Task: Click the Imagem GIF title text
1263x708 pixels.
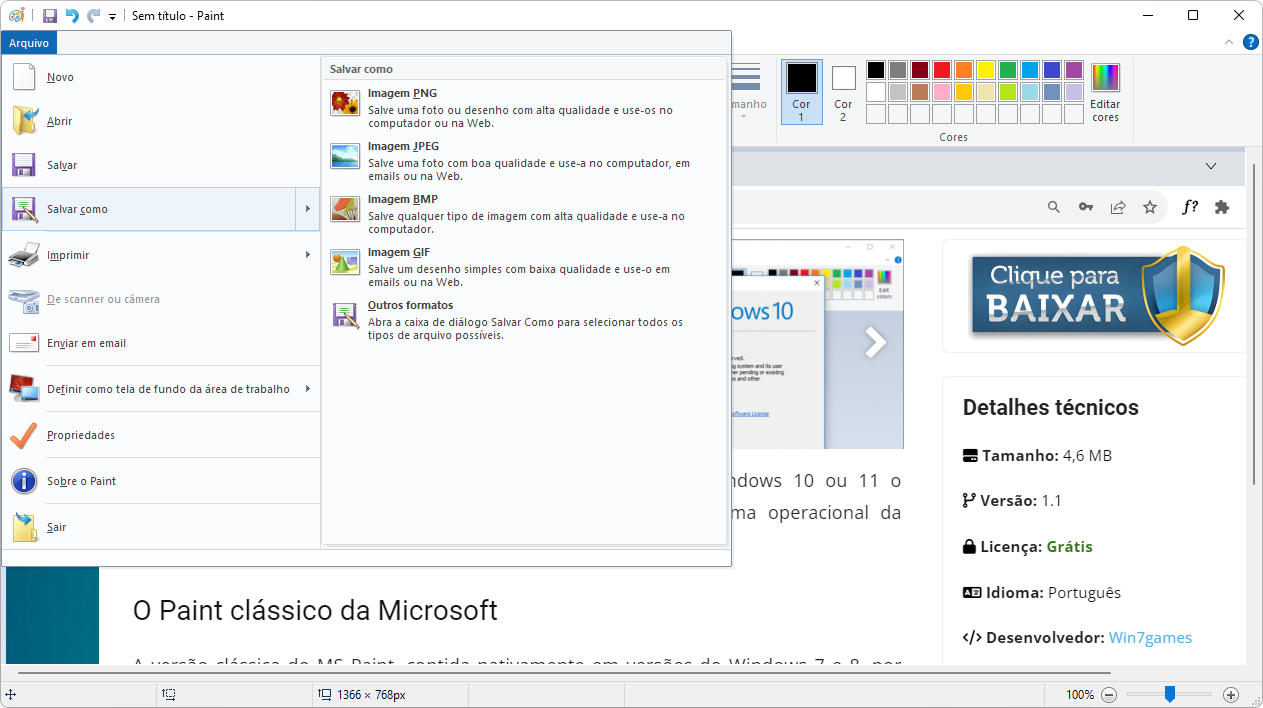Action: (x=399, y=253)
